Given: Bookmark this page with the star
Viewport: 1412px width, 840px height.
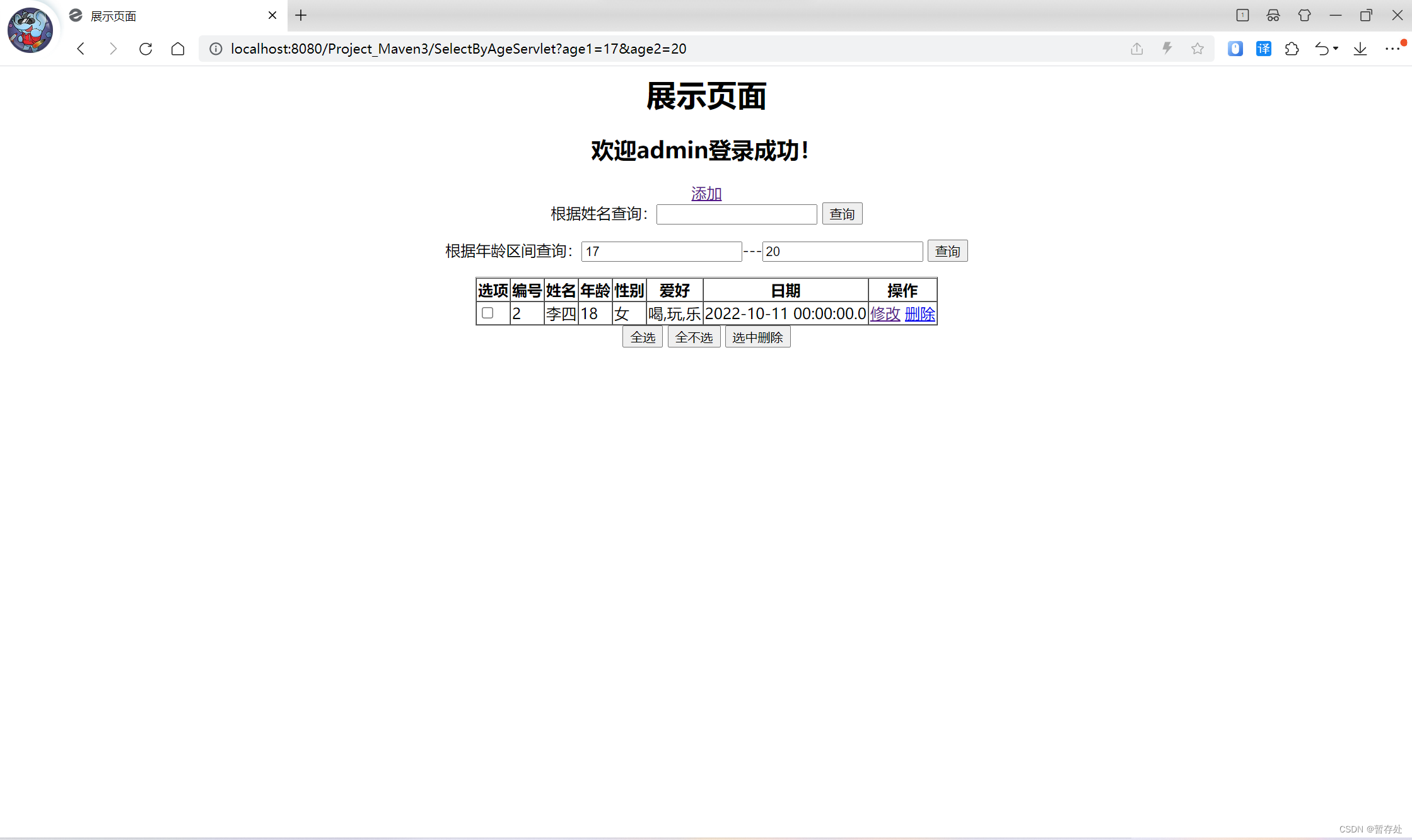Looking at the screenshot, I should pos(1198,49).
